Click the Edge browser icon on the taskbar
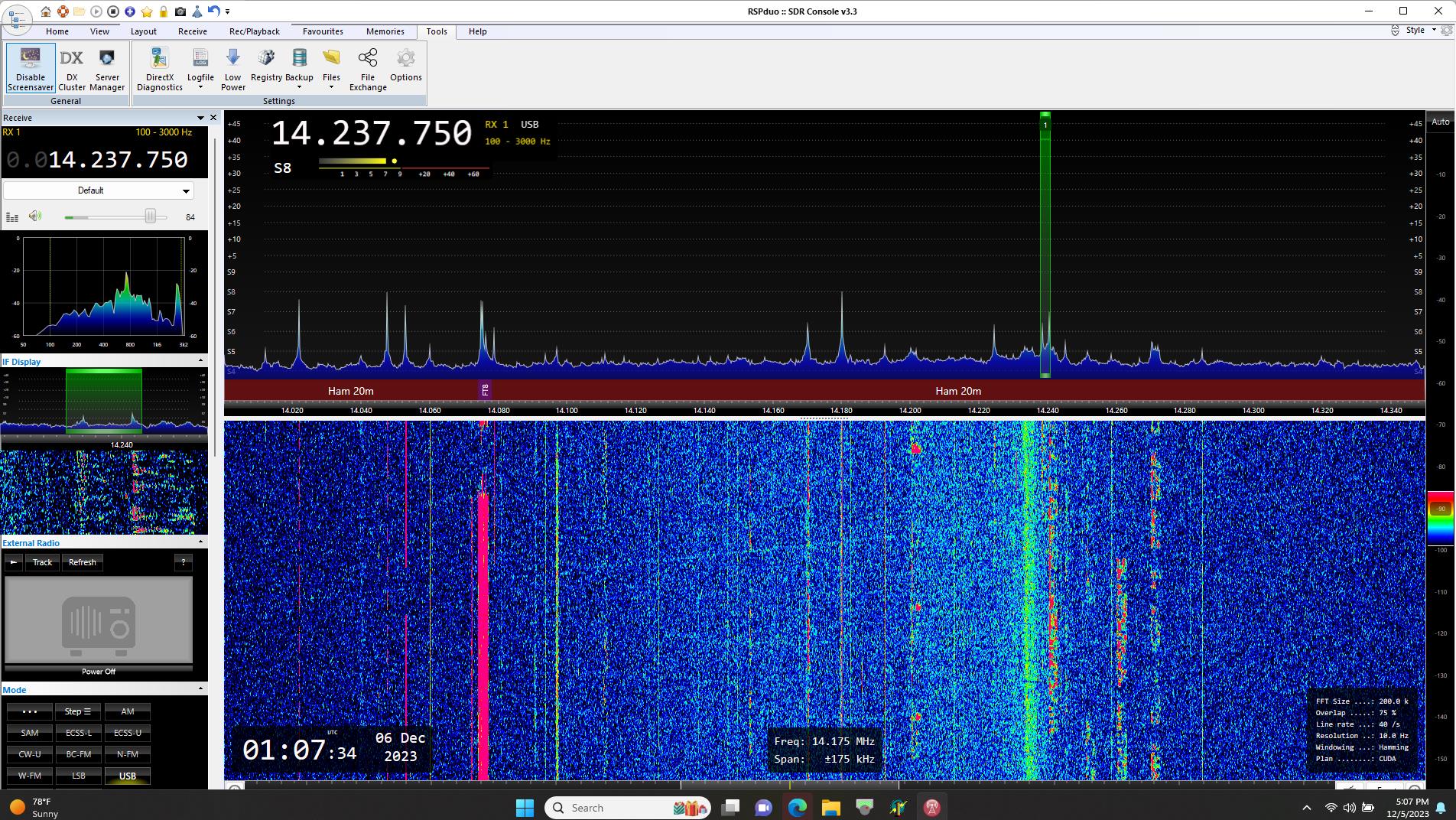The height and width of the screenshot is (820, 1456). pyautogui.click(x=798, y=807)
